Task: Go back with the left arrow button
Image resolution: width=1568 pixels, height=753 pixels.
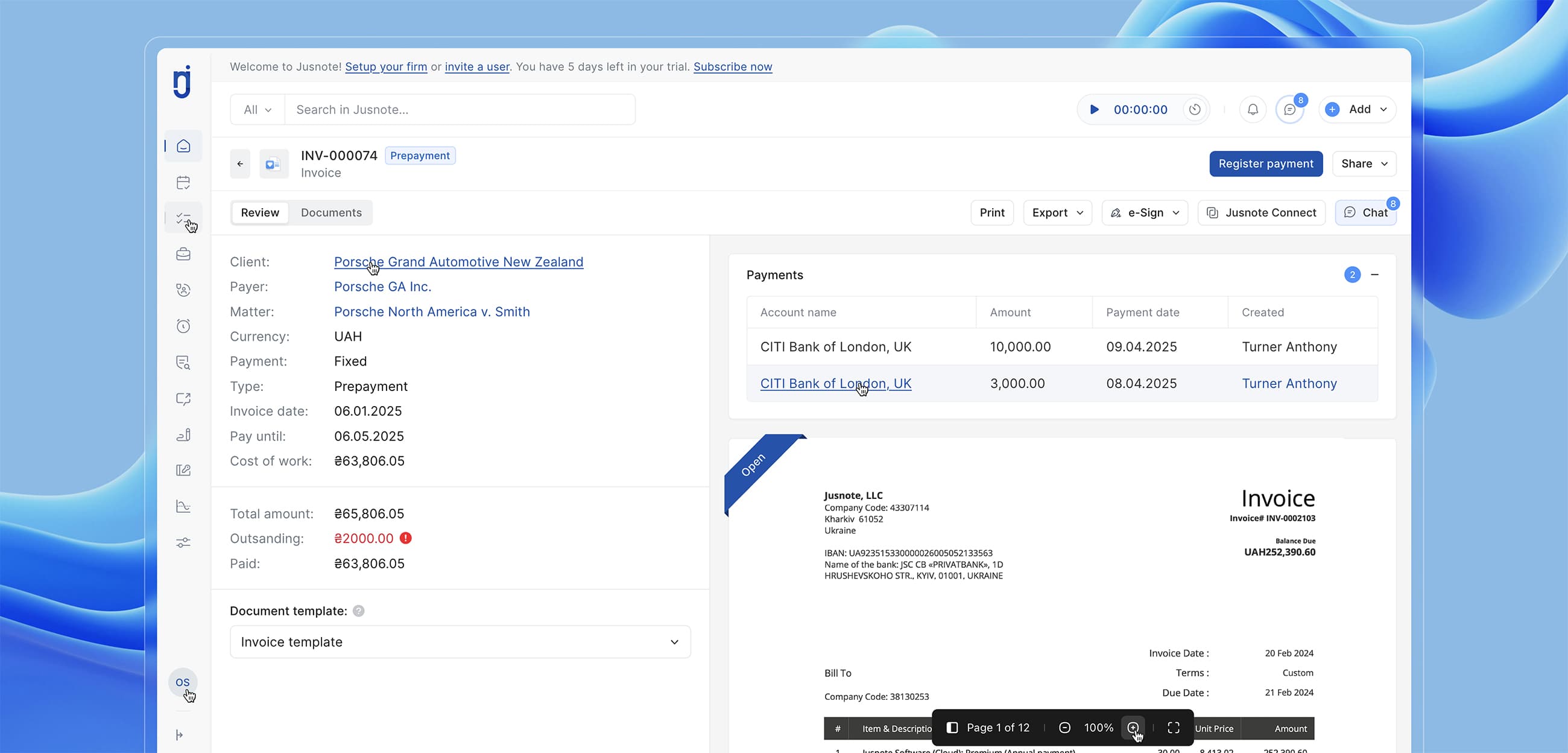Action: click(x=240, y=164)
